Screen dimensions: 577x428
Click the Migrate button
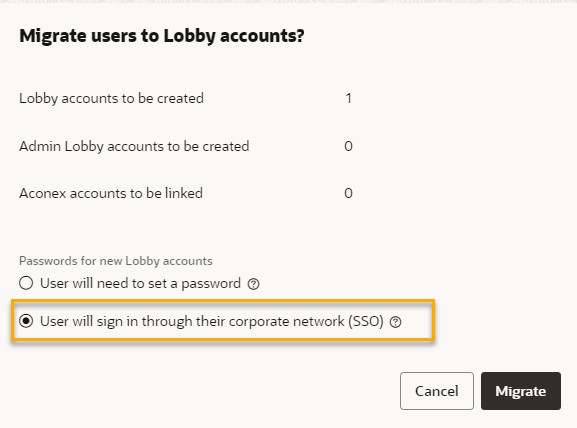(x=521, y=391)
